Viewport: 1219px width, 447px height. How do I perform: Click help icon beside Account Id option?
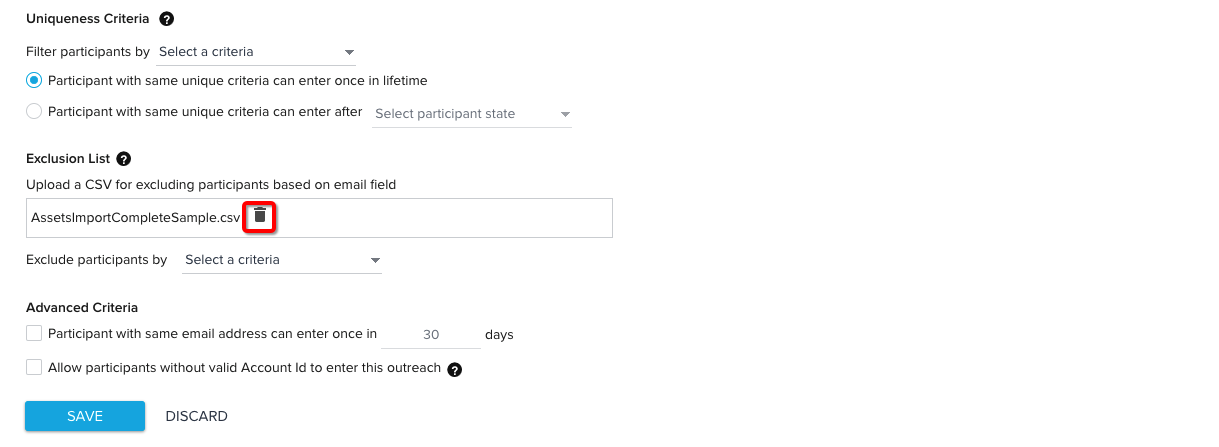[455, 370]
